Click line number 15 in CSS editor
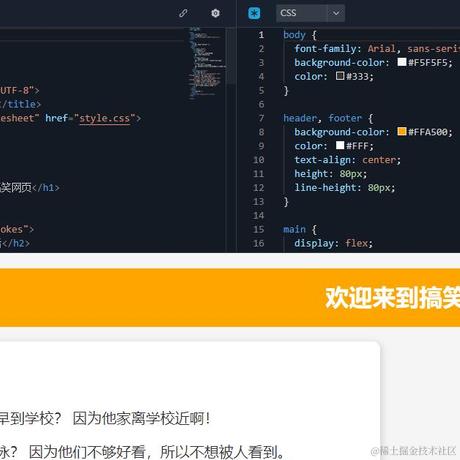The height and width of the screenshot is (460, 460). coord(259,229)
